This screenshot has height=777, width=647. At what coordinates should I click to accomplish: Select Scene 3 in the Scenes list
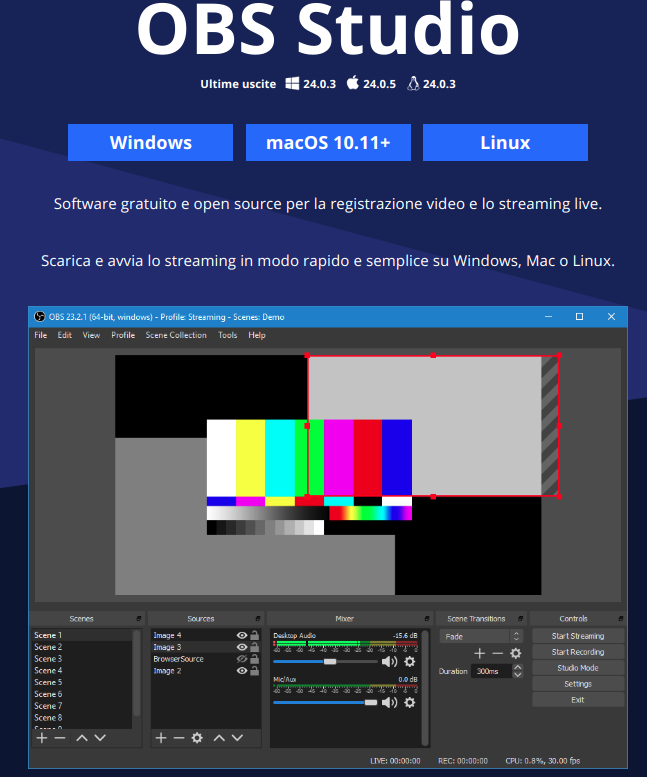click(x=48, y=659)
